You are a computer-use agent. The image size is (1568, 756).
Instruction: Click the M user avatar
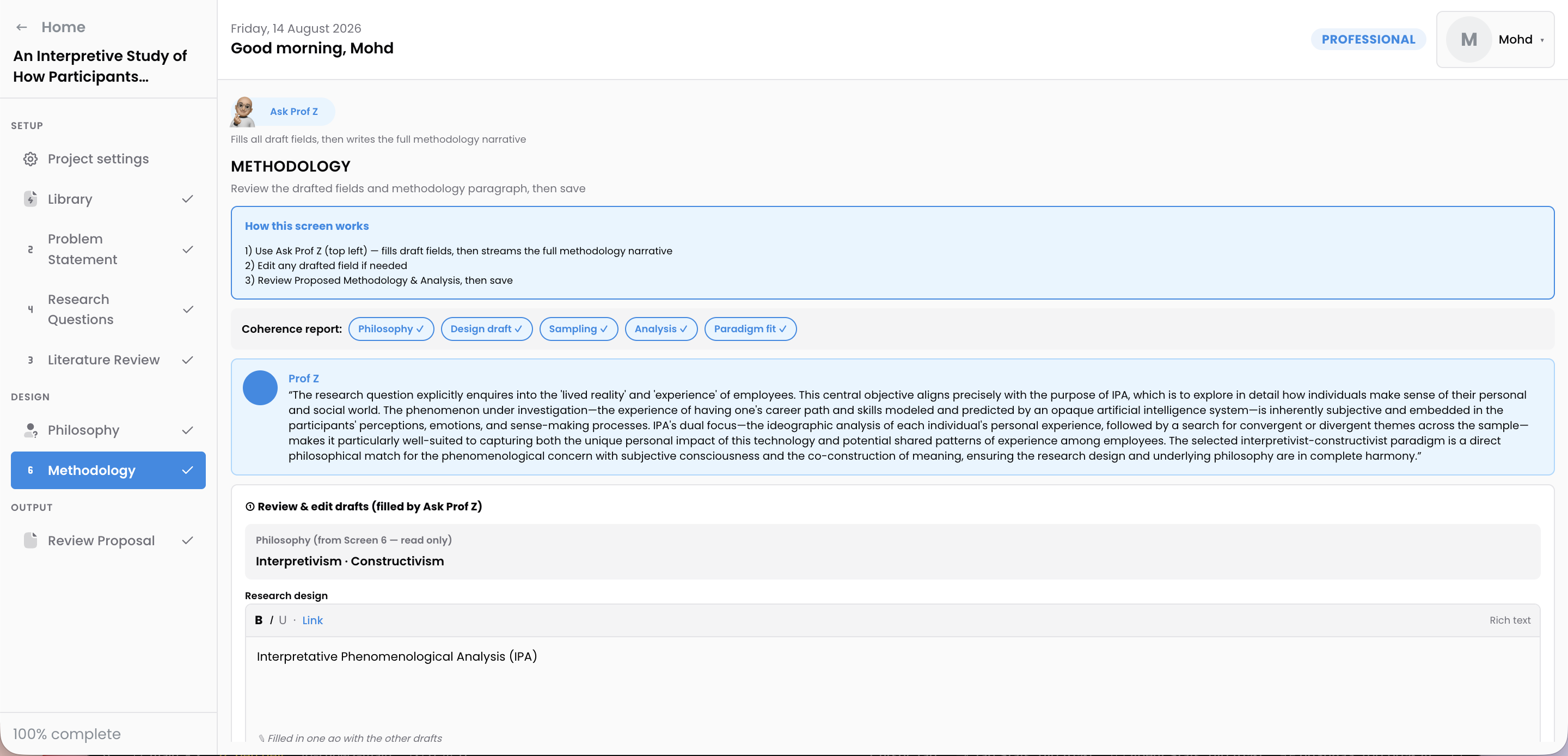click(1469, 40)
